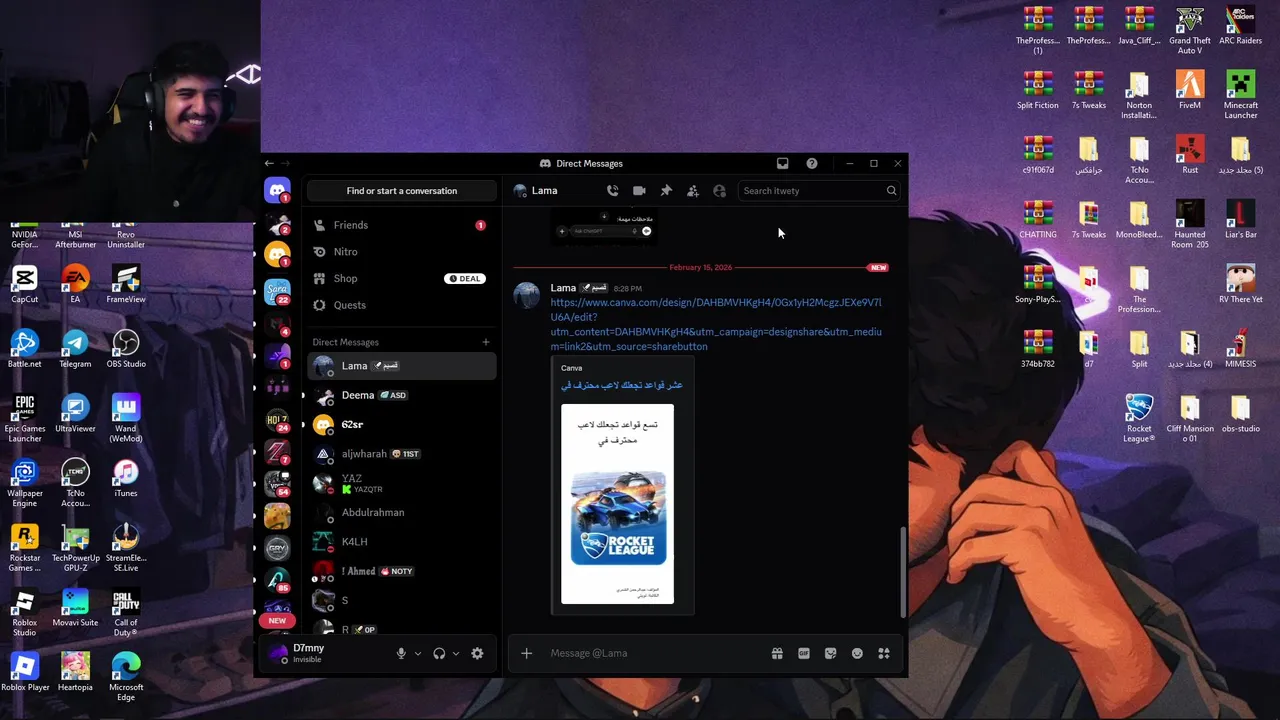Open Wallpaper Engine desktop icon

click(24, 483)
